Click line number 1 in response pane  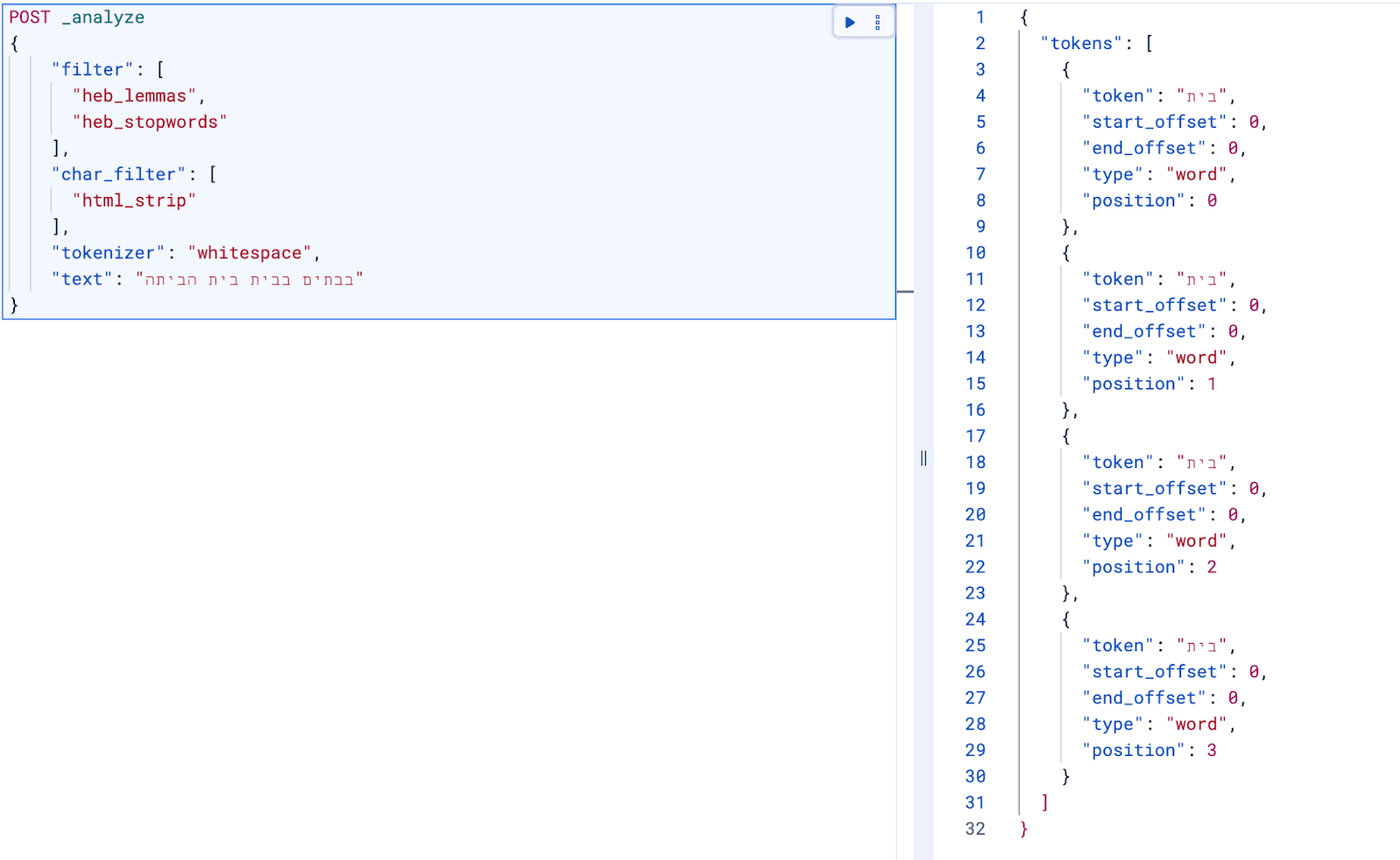980,17
